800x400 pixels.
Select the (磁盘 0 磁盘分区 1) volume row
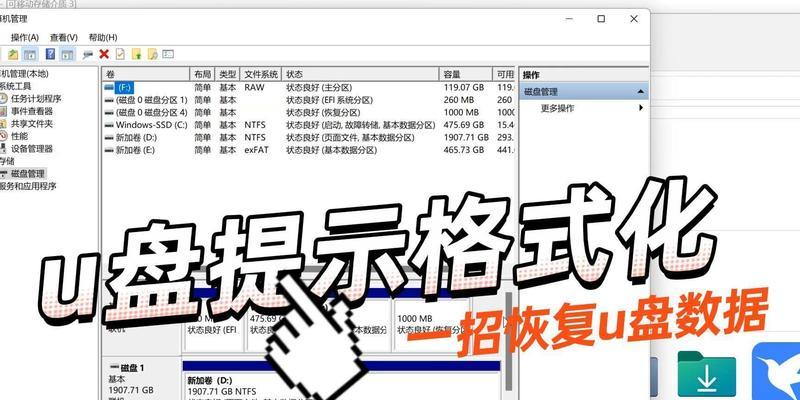point(309,100)
